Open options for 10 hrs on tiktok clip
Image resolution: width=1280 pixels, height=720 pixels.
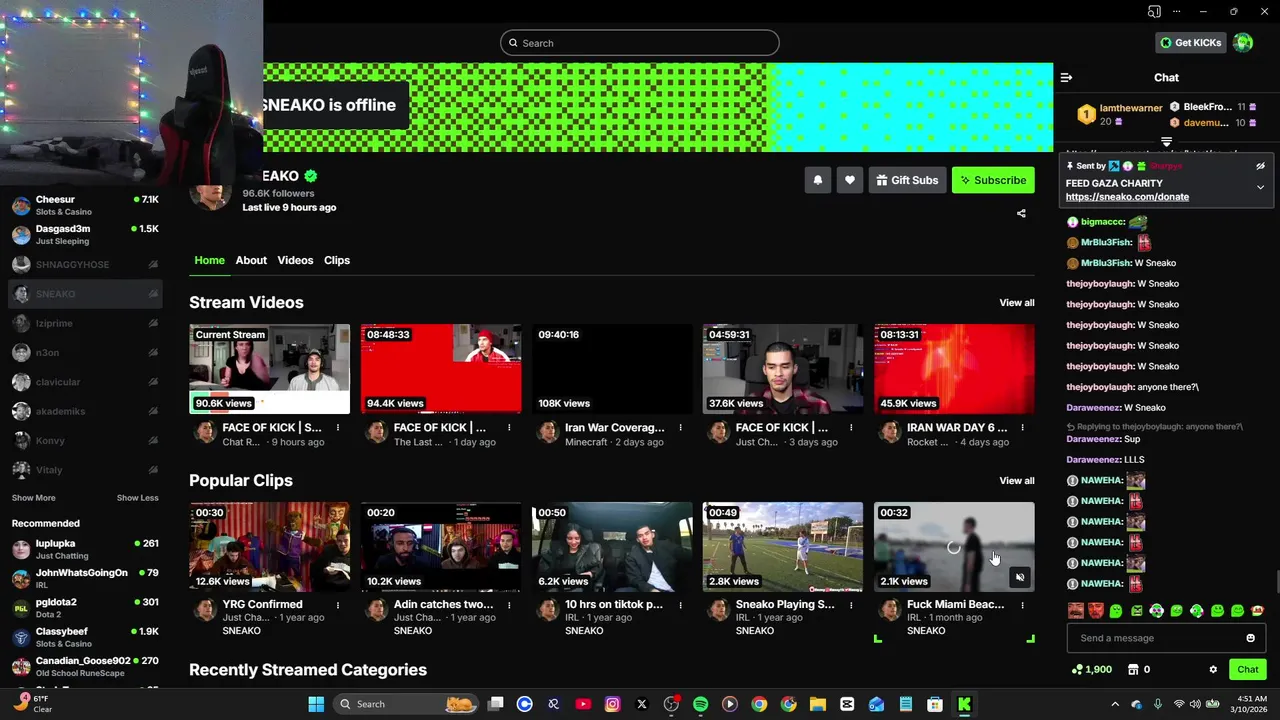[680, 605]
